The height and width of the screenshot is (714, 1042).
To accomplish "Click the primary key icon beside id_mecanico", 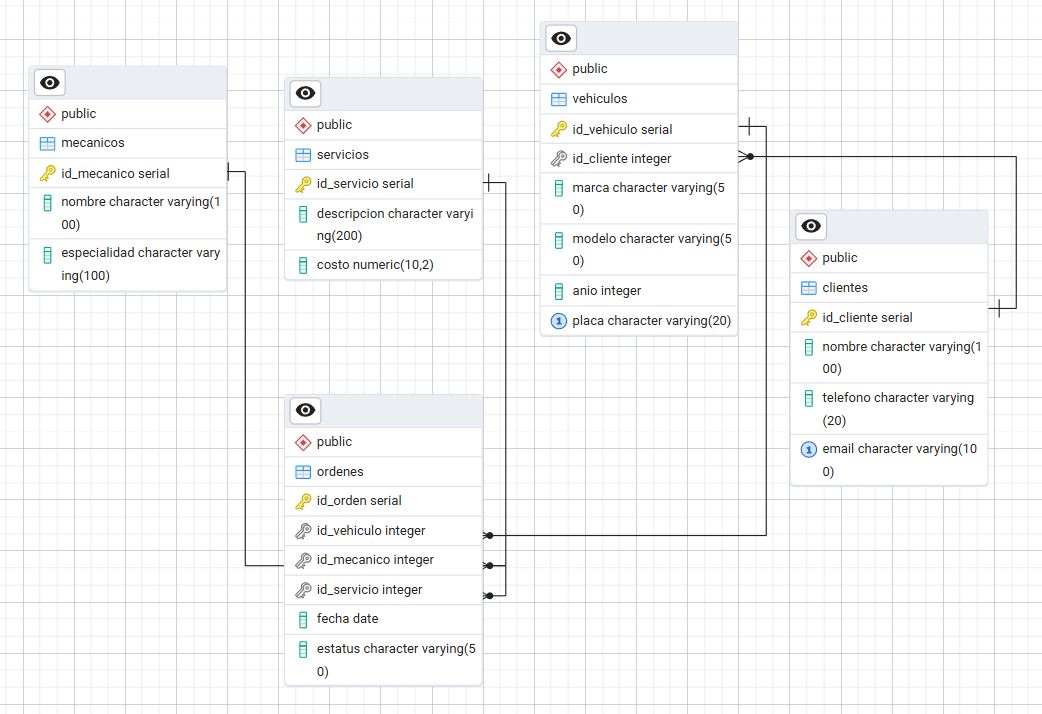I will (x=47, y=173).
